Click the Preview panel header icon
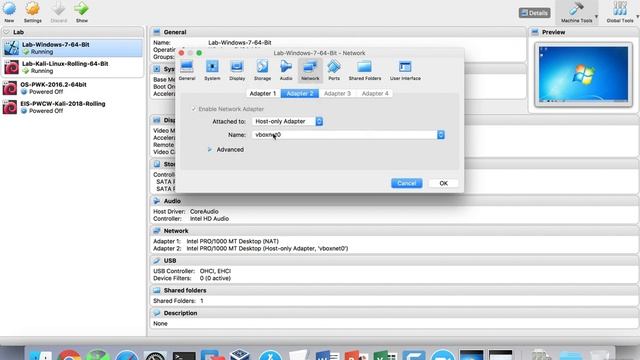640x360 pixels. [535, 32]
